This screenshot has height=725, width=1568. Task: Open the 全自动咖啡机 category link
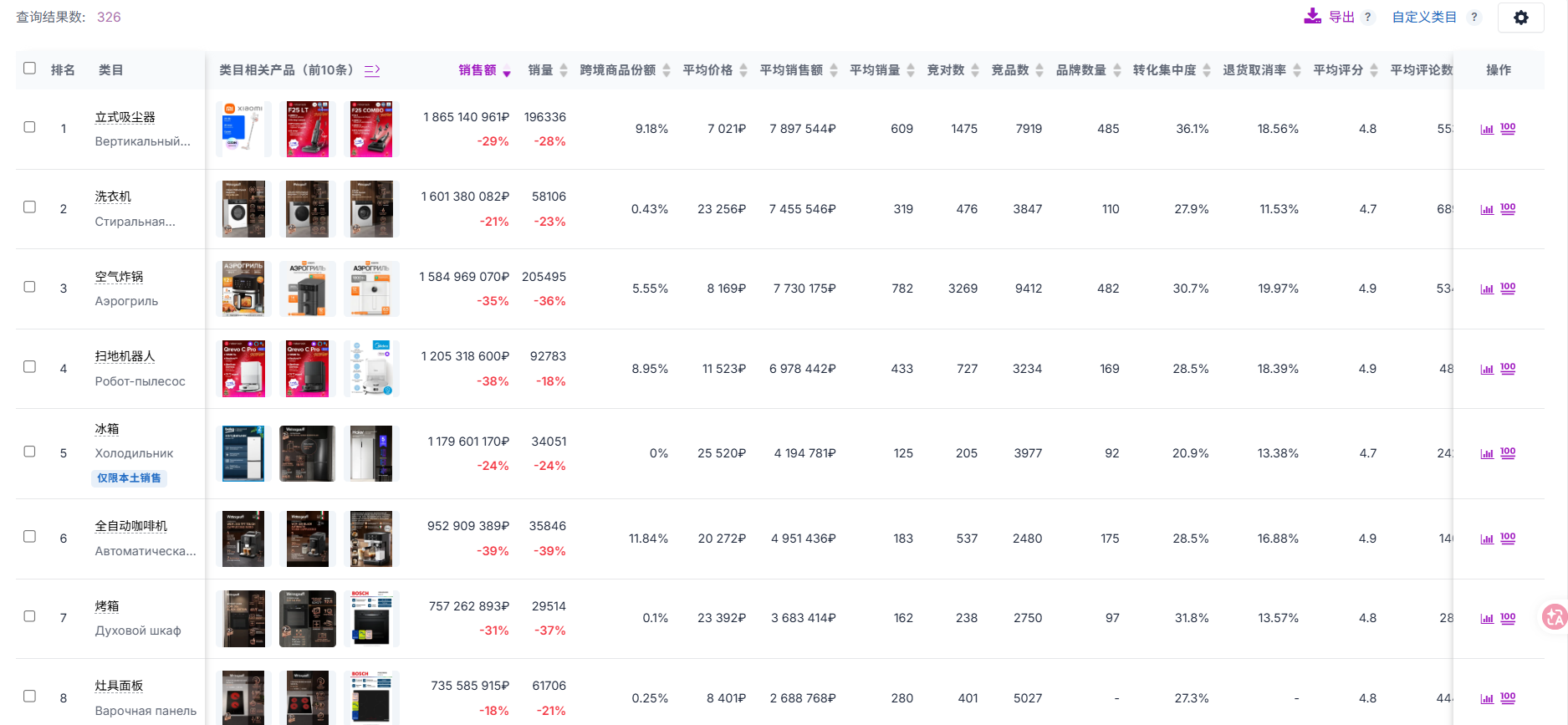click(130, 526)
